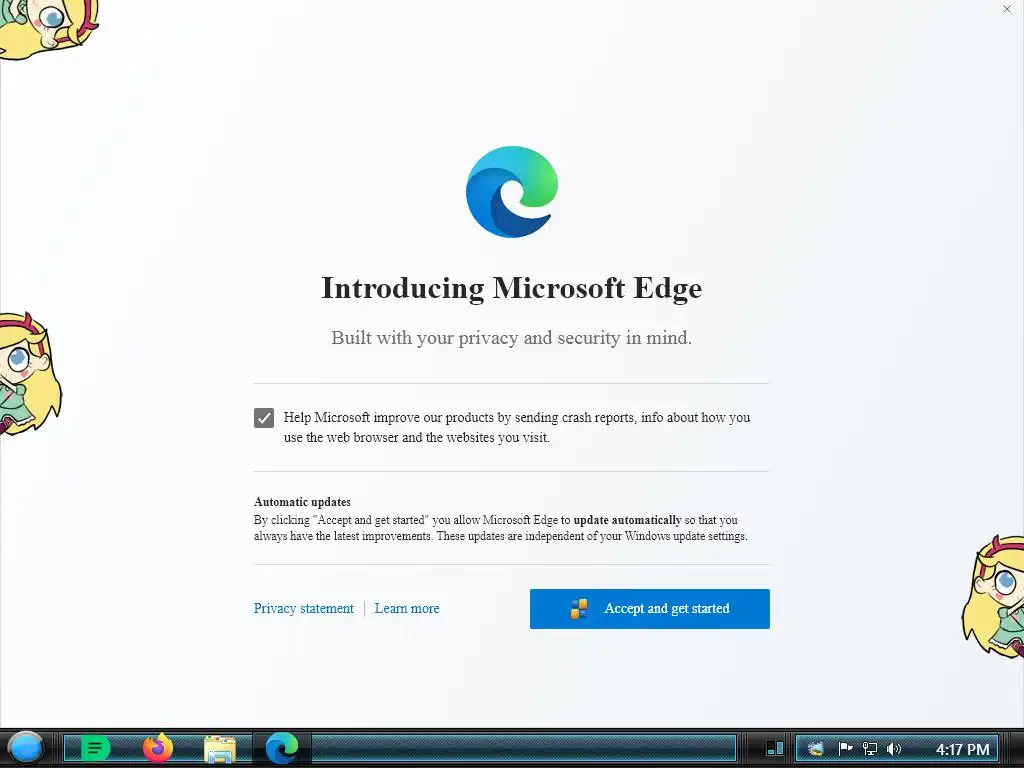Open the network status tray icon
The image size is (1024, 768).
click(869, 748)
